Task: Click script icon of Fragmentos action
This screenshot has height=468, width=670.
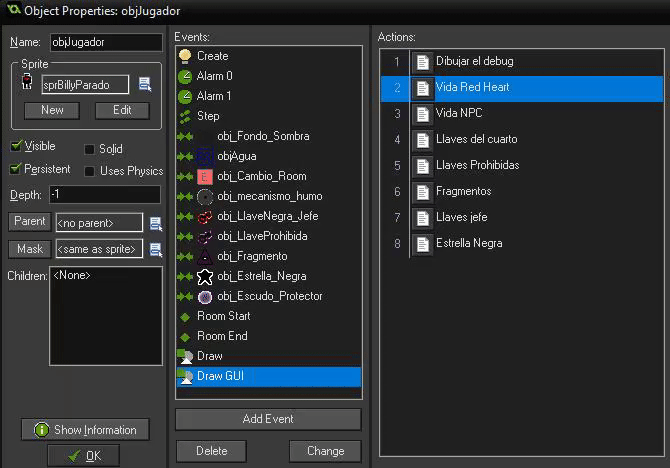Action: (x=422, y=193)
